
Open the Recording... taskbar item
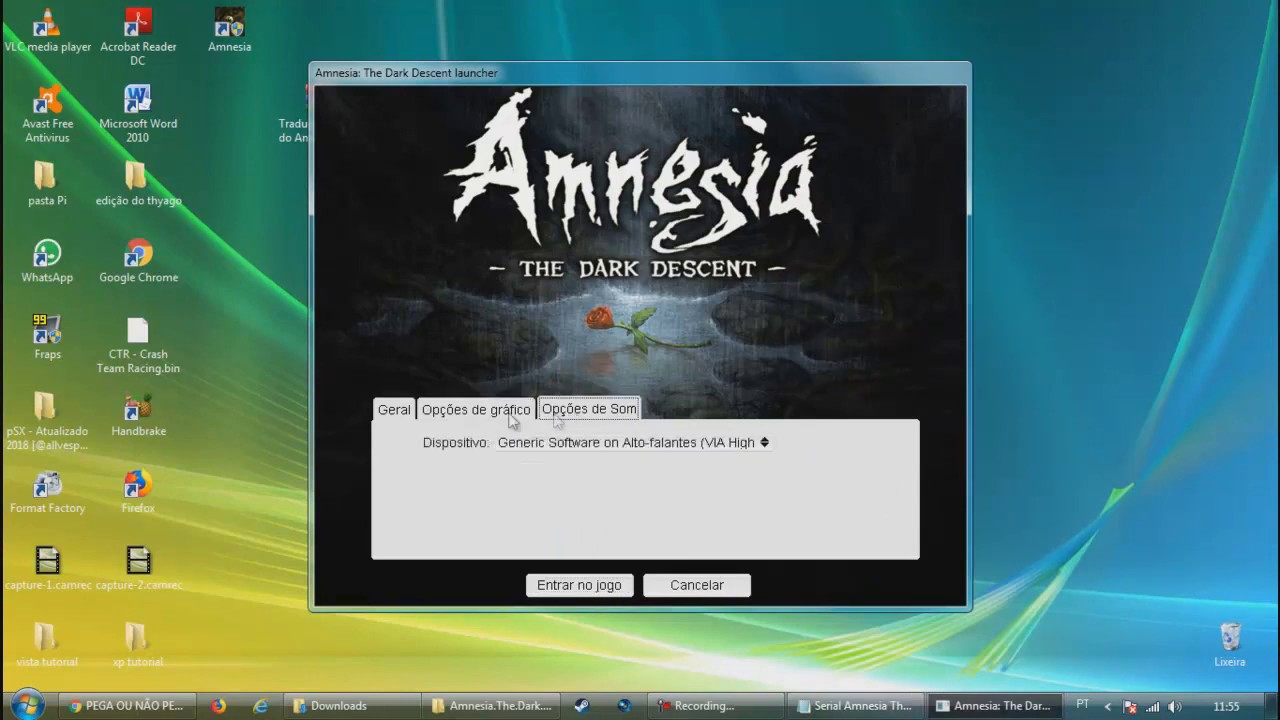coord(715,705)
